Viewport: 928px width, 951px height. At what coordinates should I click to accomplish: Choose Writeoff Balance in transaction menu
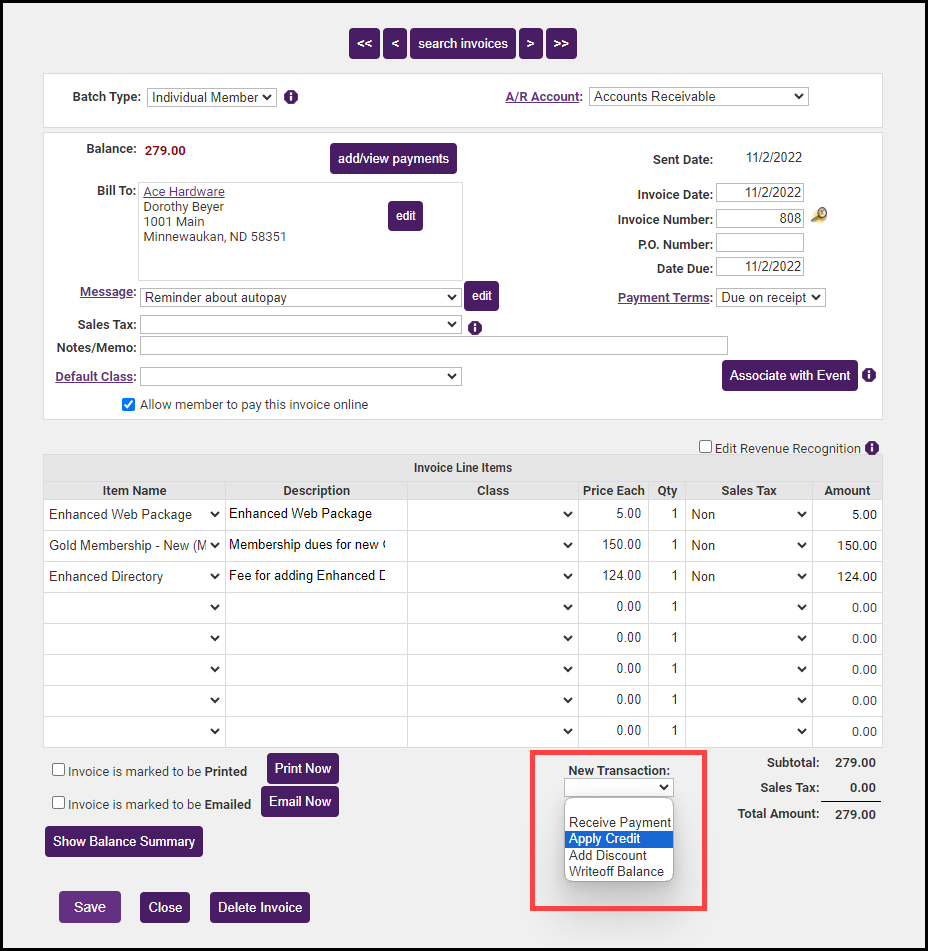click(616, 871)
